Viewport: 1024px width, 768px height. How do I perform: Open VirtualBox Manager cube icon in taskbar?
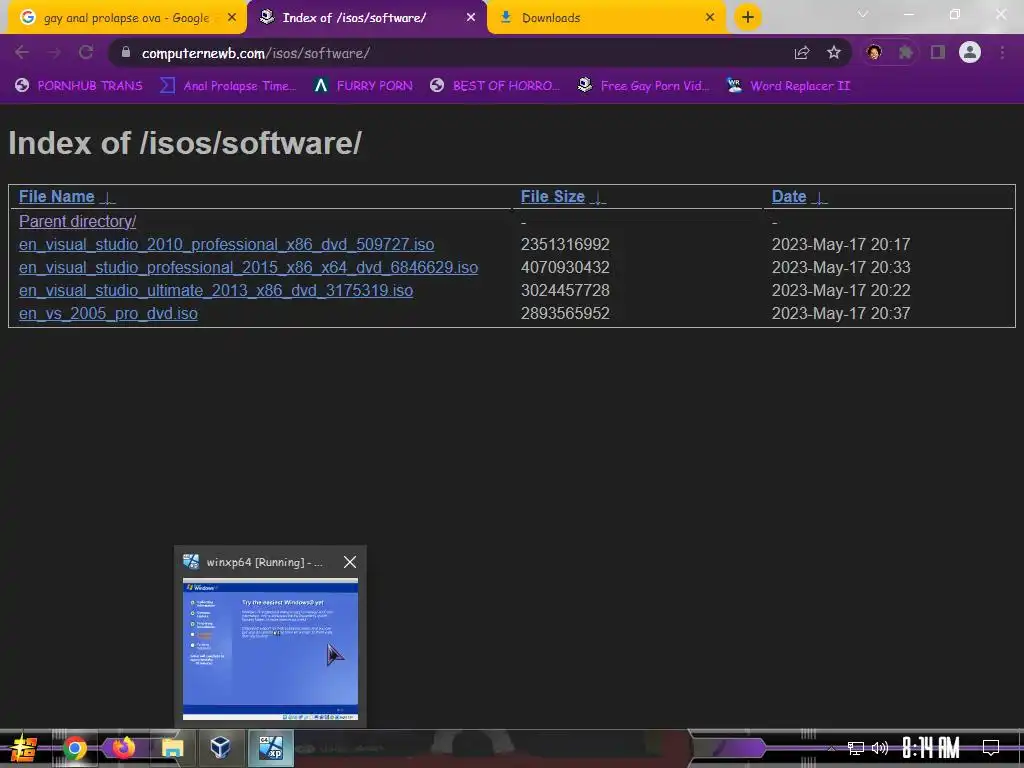221,746
